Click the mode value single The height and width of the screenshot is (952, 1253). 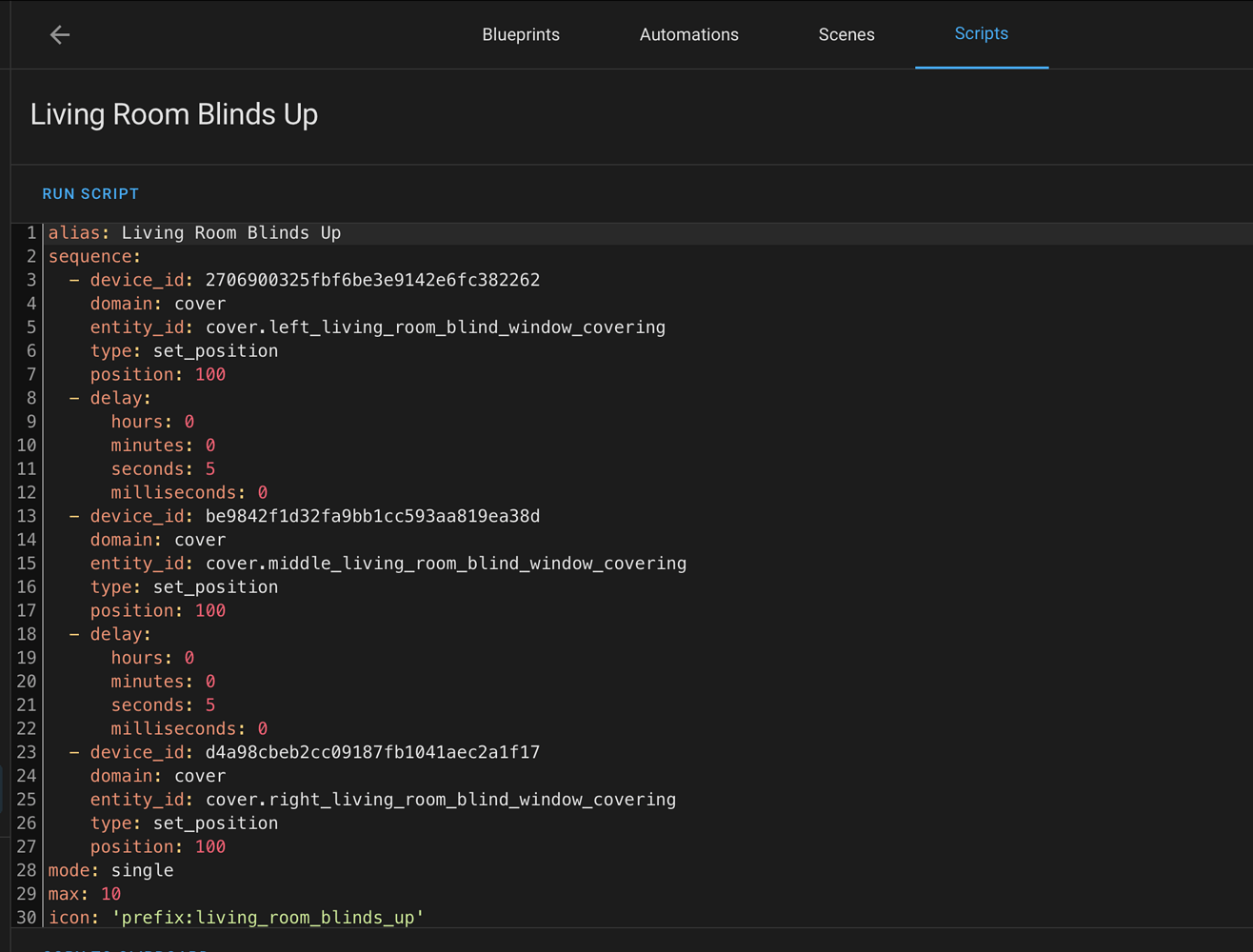point(143,870)
